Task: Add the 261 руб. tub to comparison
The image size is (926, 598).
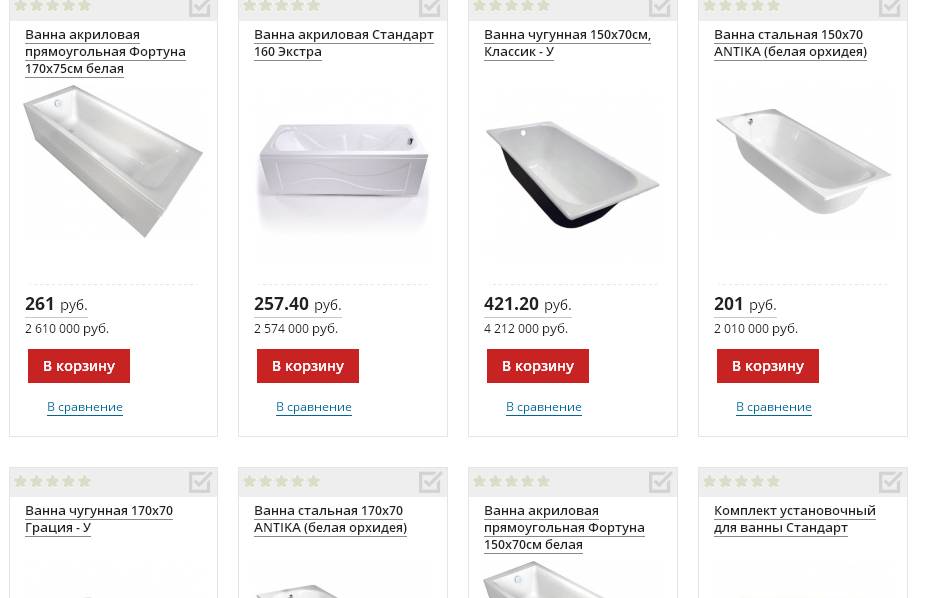Action: pyautogui.click(x=85, y=407)
